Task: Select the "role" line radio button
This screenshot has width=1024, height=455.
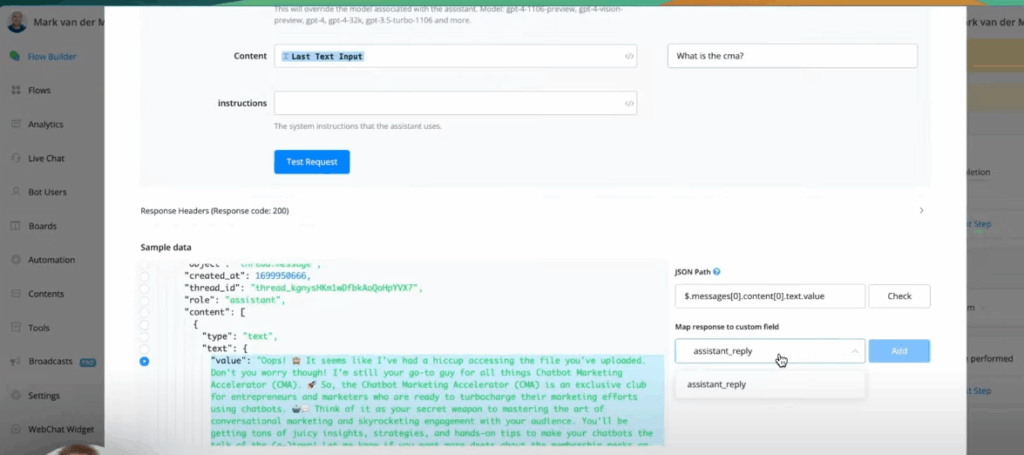Action: click(144, 300)
